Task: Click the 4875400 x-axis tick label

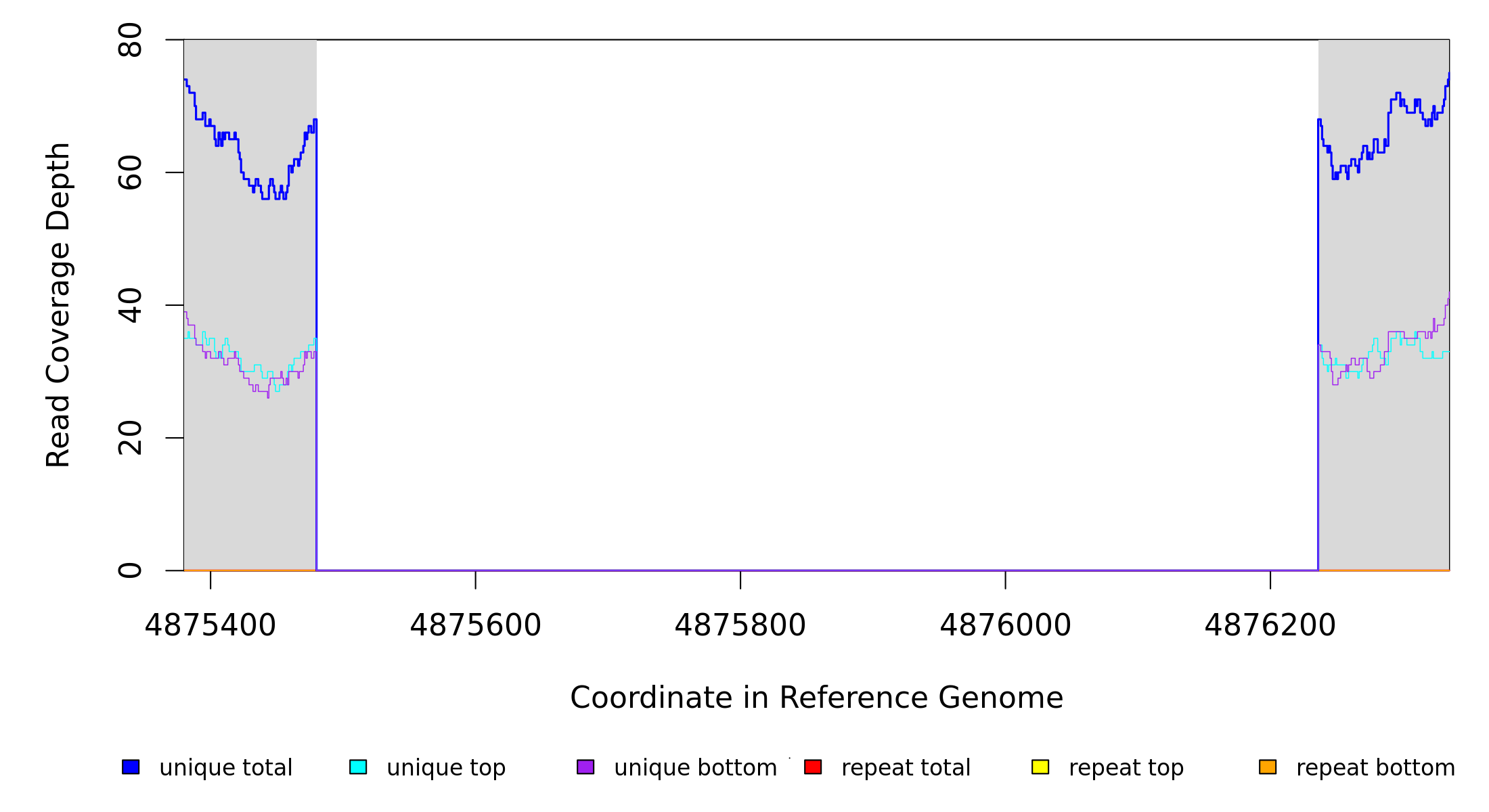Action: (x=210, y=625)
